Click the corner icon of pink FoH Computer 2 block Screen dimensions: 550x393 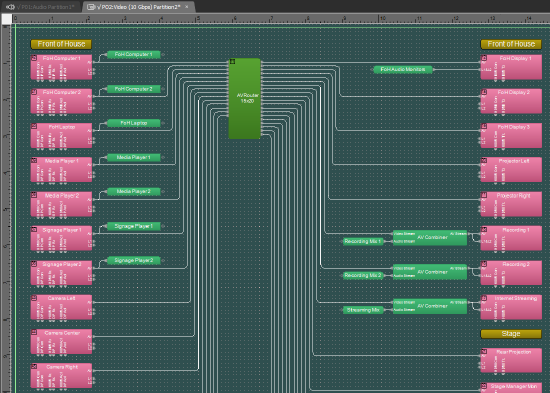point(34,92)
